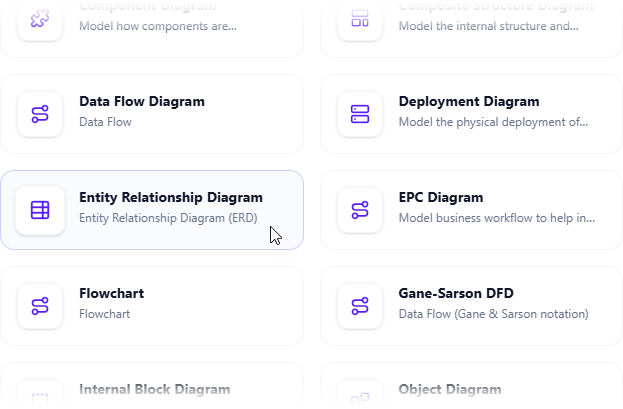623x409 pixels.
Task: Open Entity Relationship Diagram by its title
Action: coord(171,198)
